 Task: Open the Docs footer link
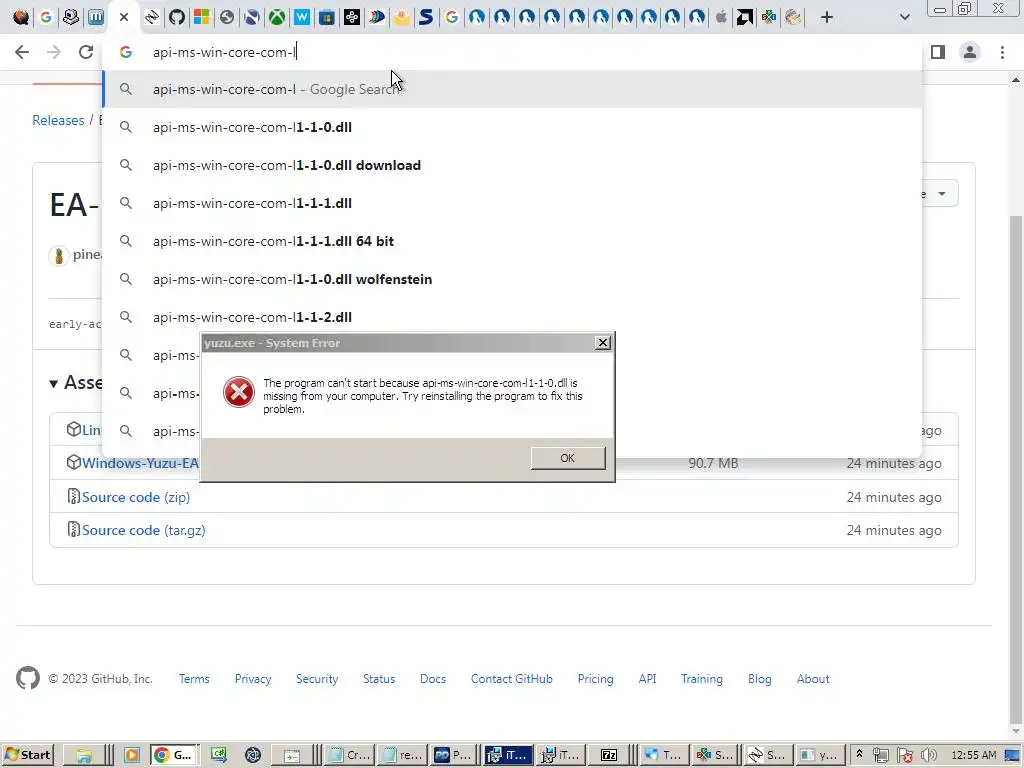(x=433, y=679)
